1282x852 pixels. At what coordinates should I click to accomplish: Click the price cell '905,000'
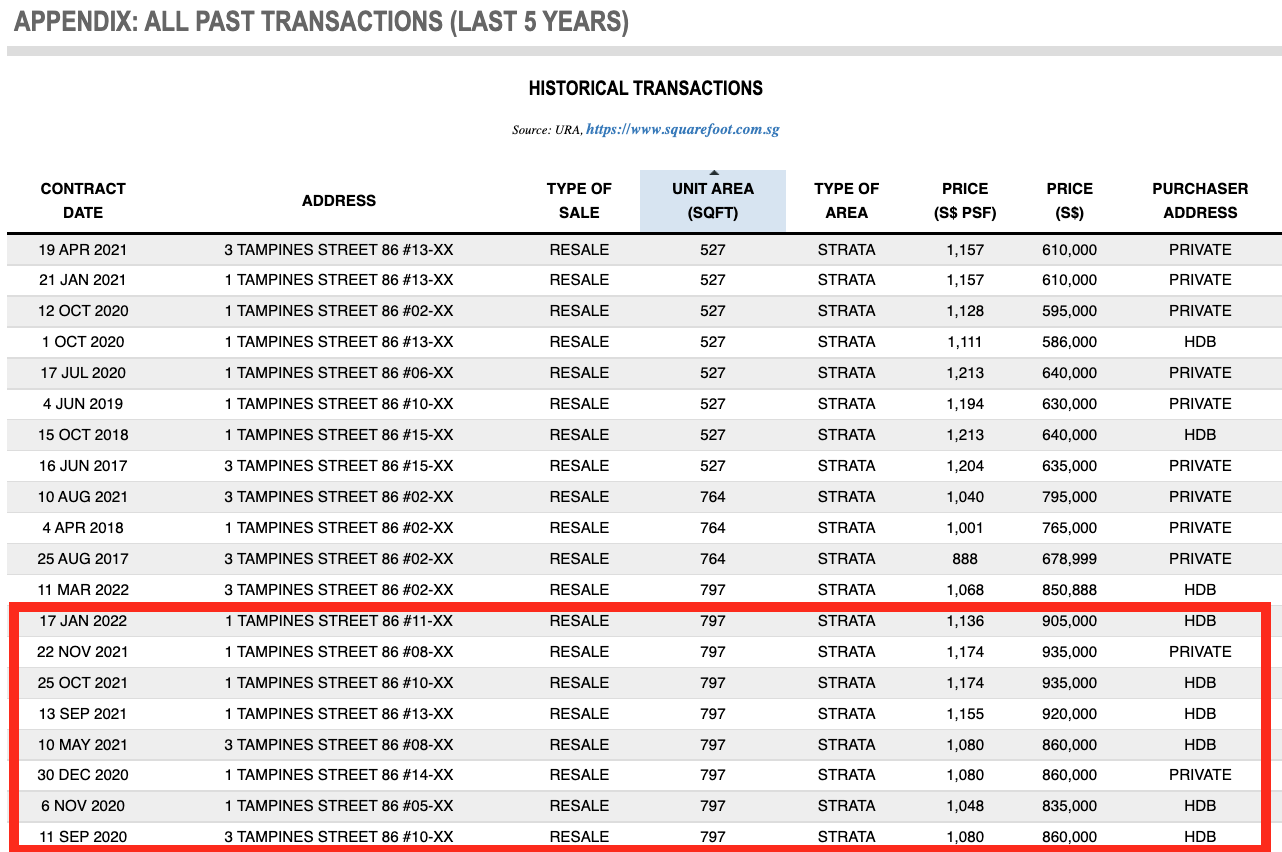coord(1069,621)
